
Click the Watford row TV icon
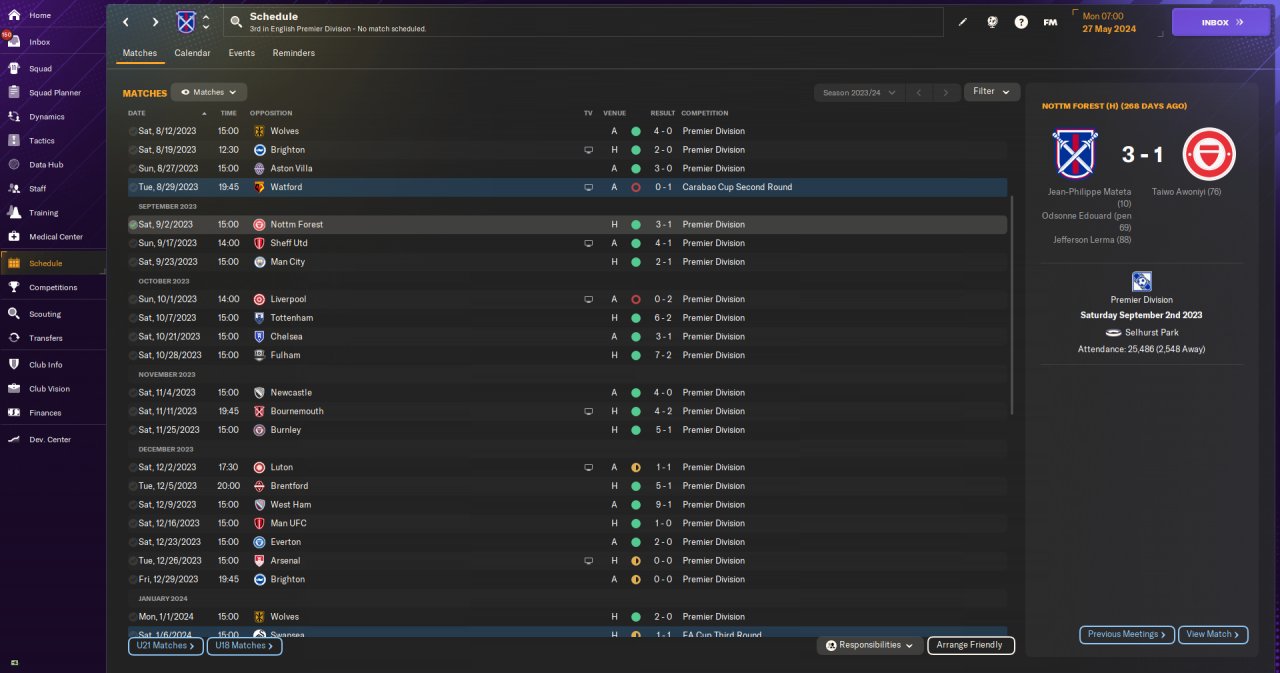[588, 187]
